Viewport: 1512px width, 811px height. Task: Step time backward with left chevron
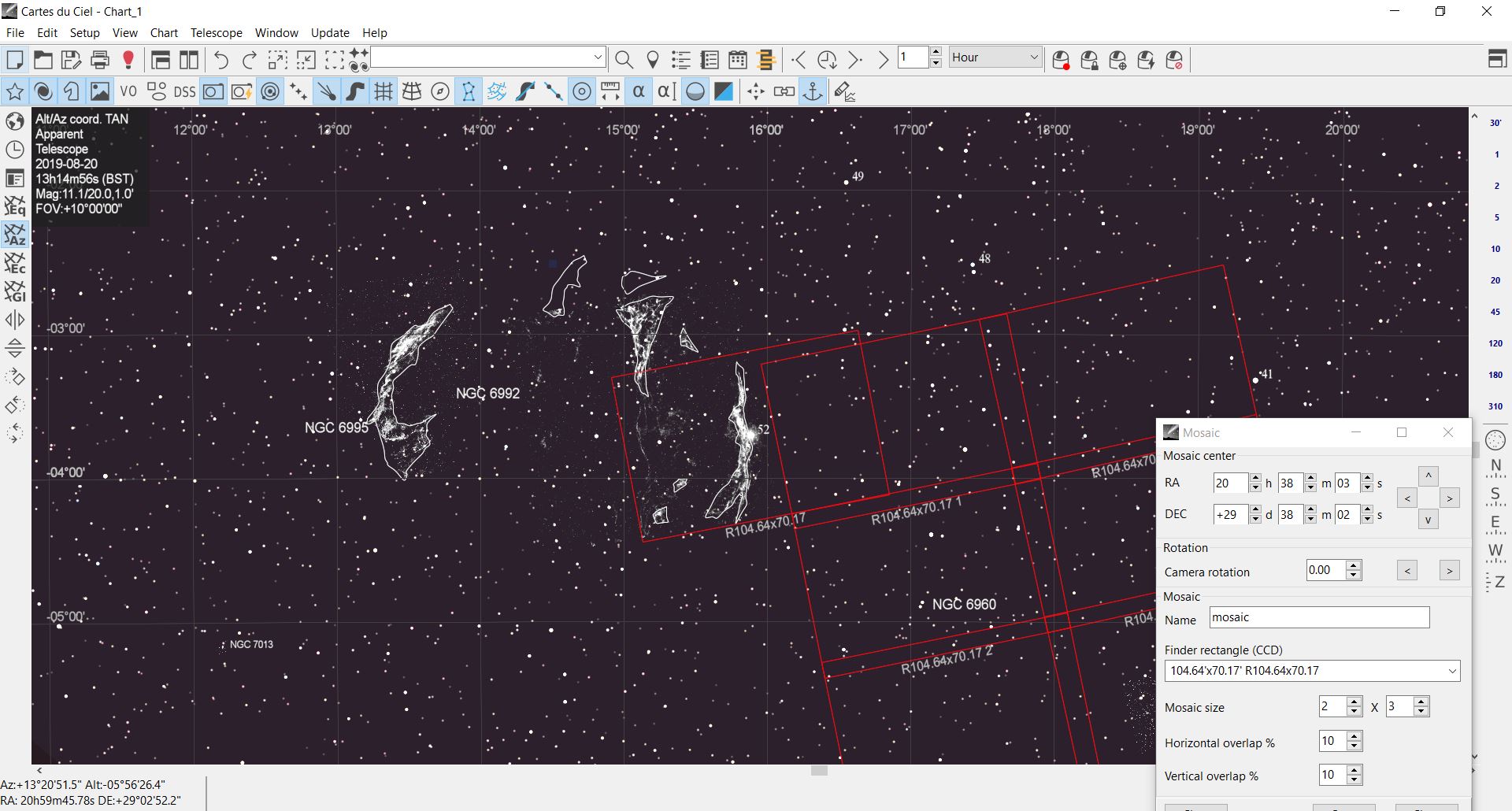pos(799,60)
